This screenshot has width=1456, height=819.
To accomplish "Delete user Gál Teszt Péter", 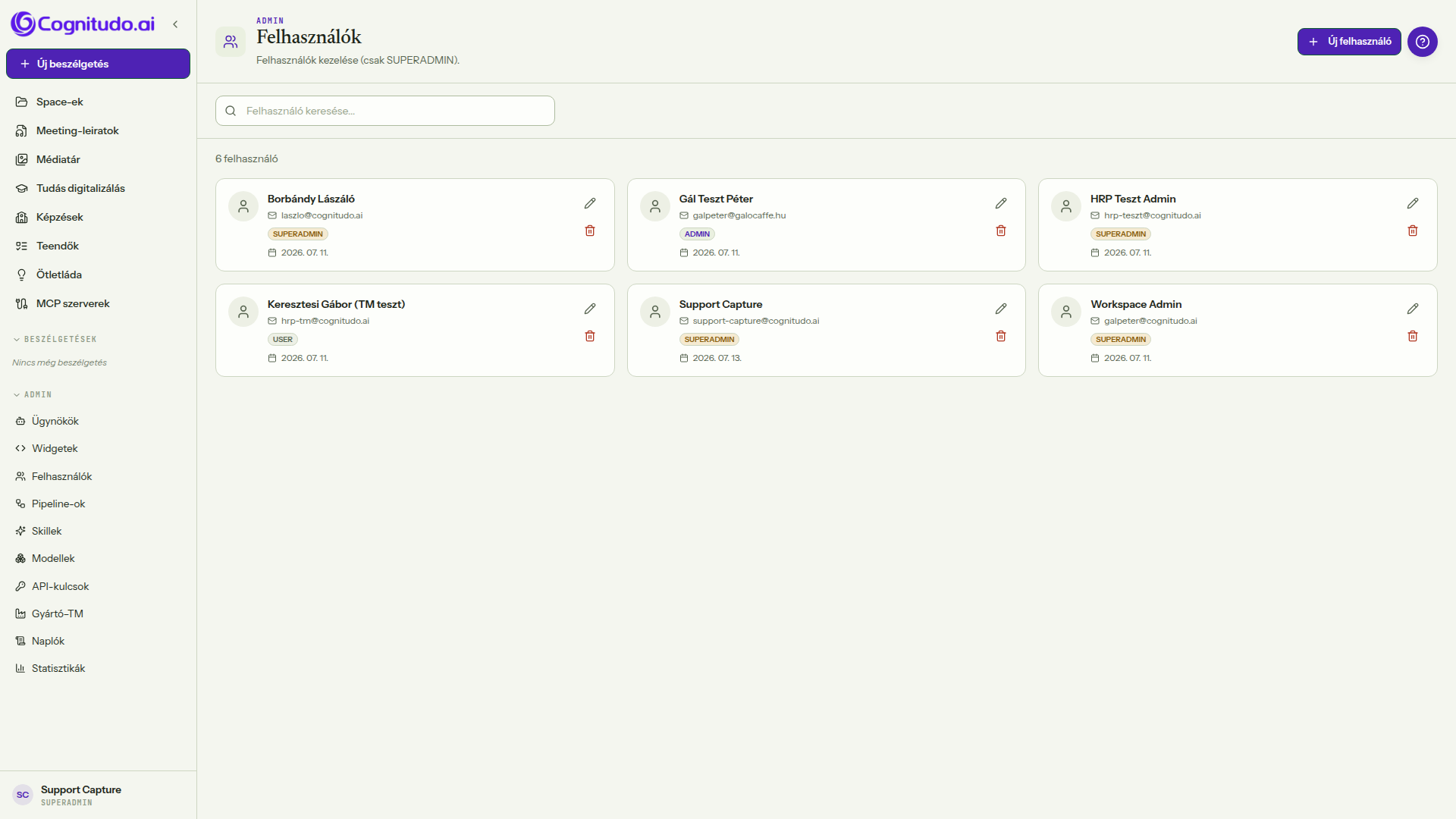I will pos(1001,231).
